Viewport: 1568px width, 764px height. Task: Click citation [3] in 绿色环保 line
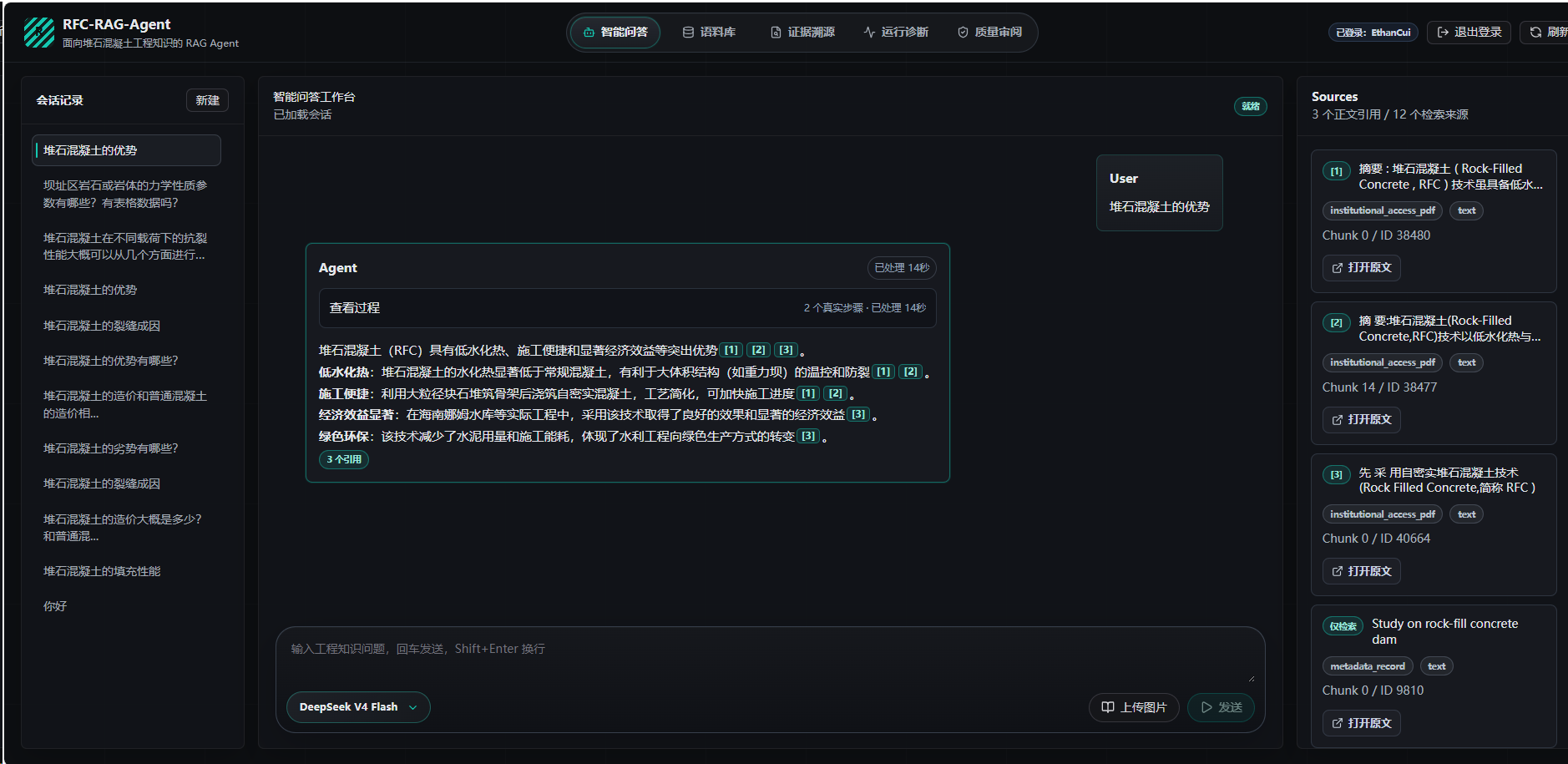tap(808, 436)
